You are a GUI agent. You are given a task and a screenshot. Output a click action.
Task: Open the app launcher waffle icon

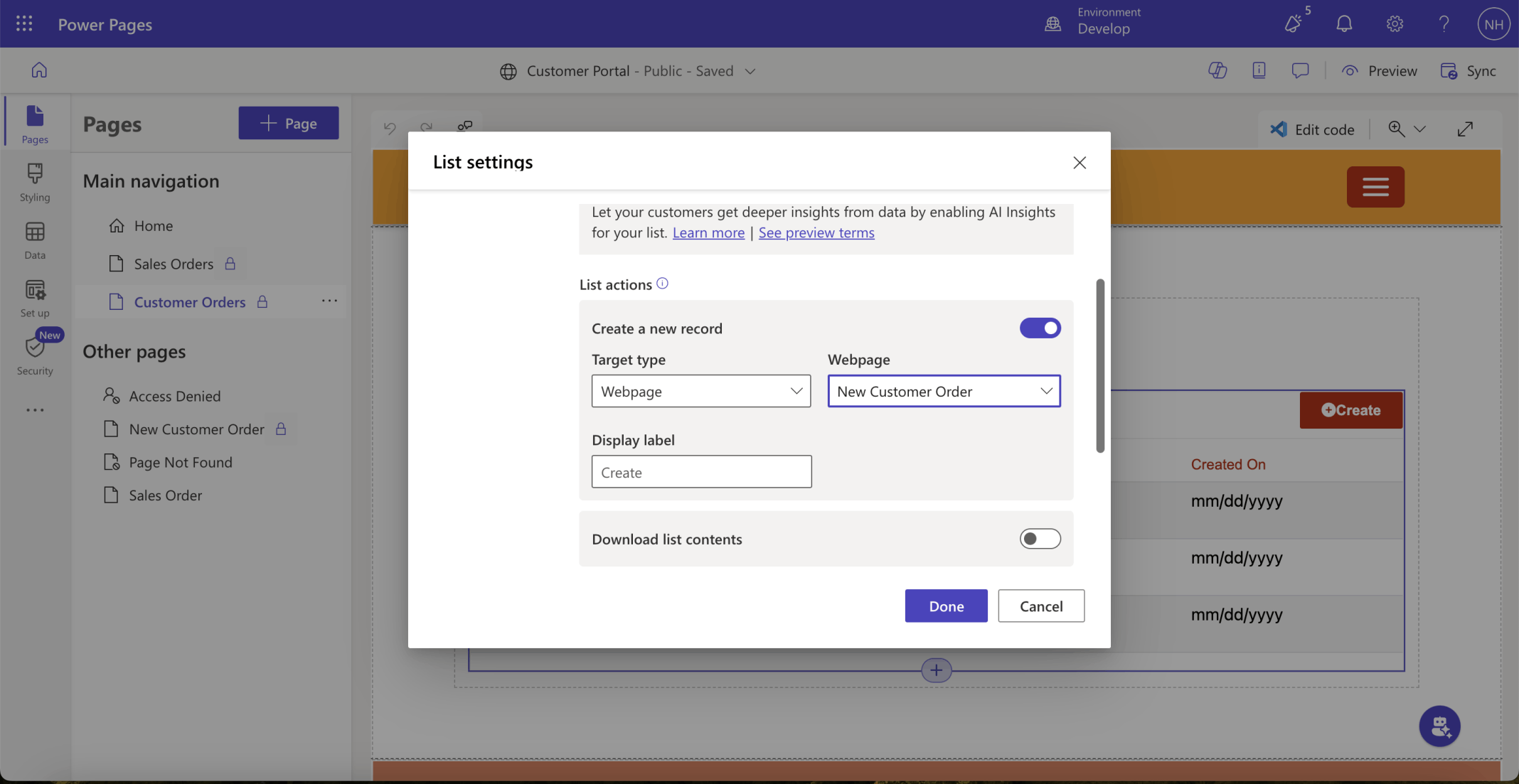[24, 24]
